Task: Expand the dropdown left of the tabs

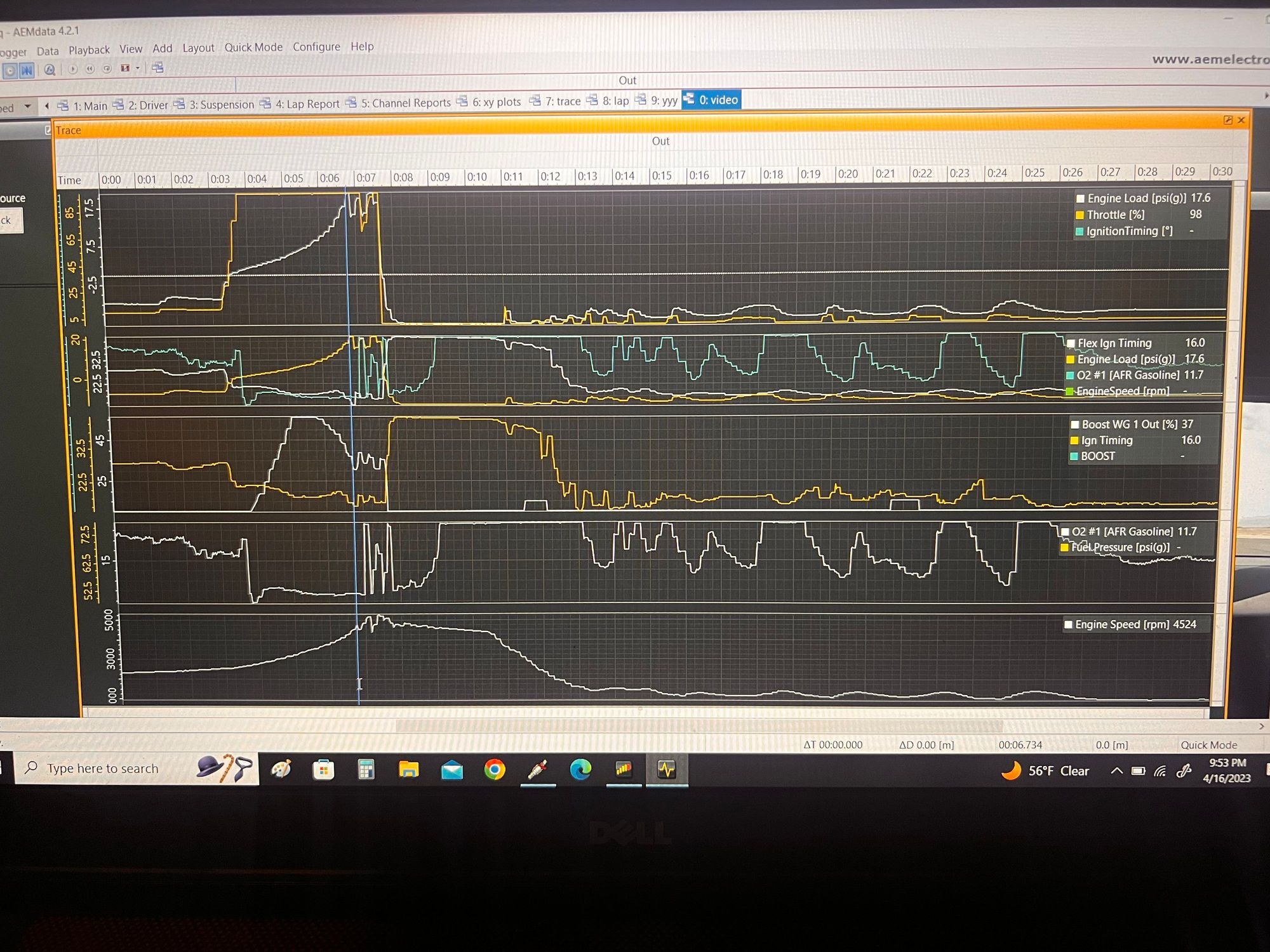Action: 27,107
